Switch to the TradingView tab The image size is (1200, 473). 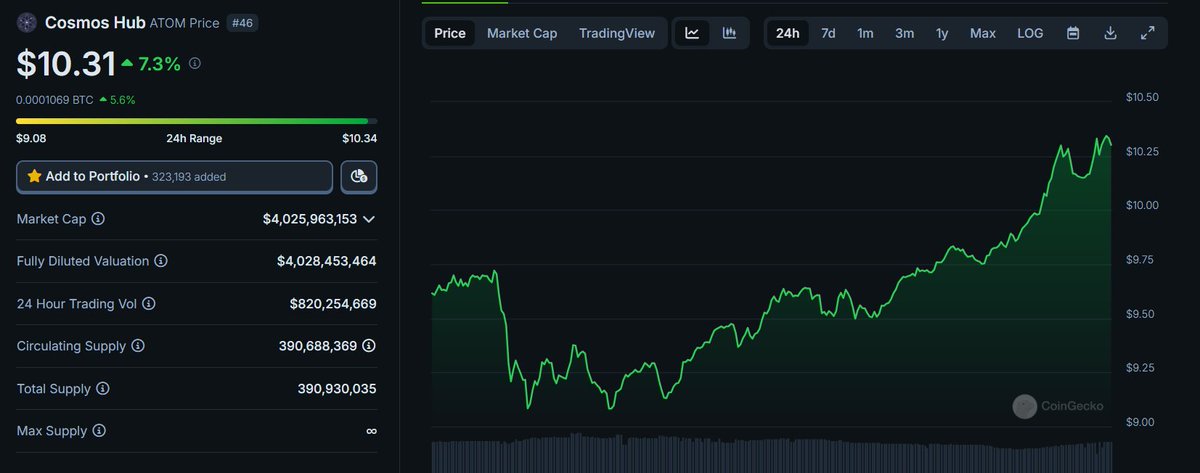617,33
